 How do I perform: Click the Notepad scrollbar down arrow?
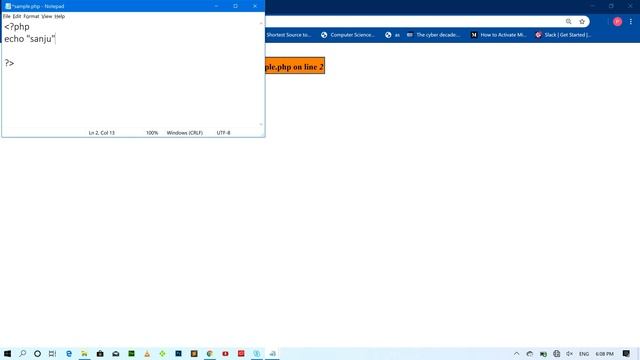(x=261, y=124)
